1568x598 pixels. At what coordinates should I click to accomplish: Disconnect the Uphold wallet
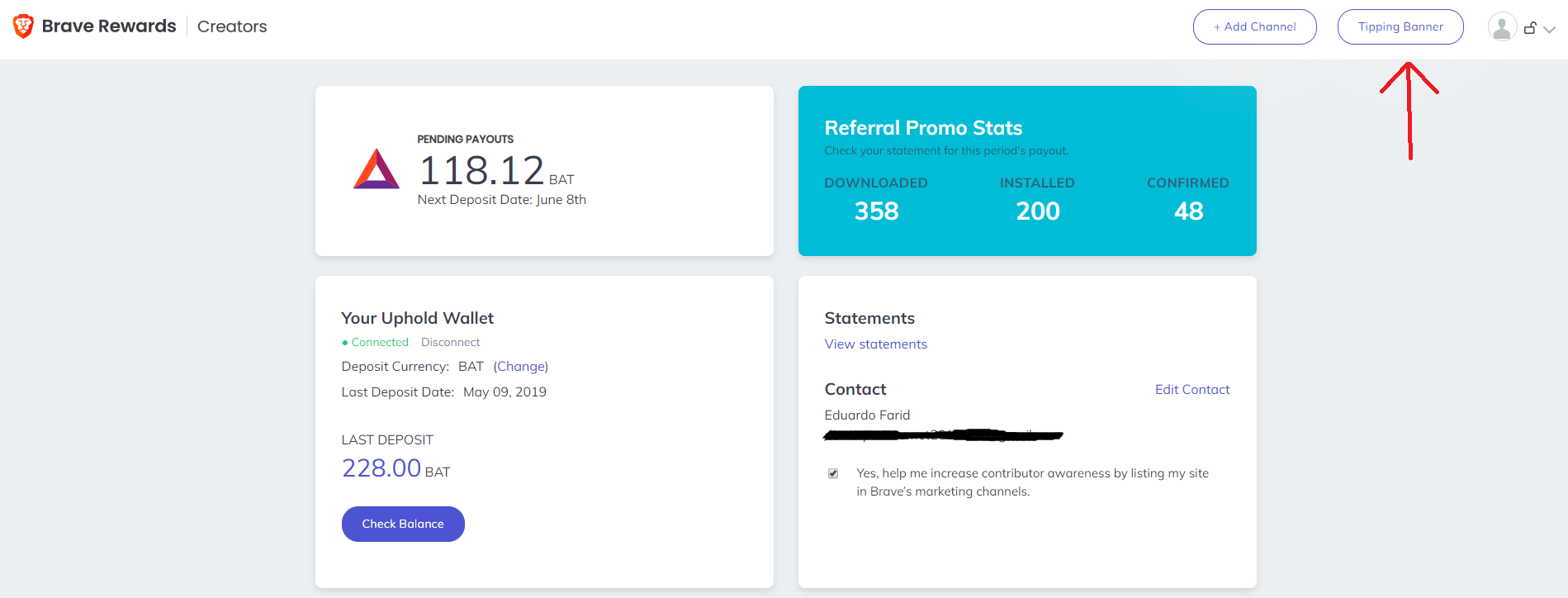coord(450,342)
